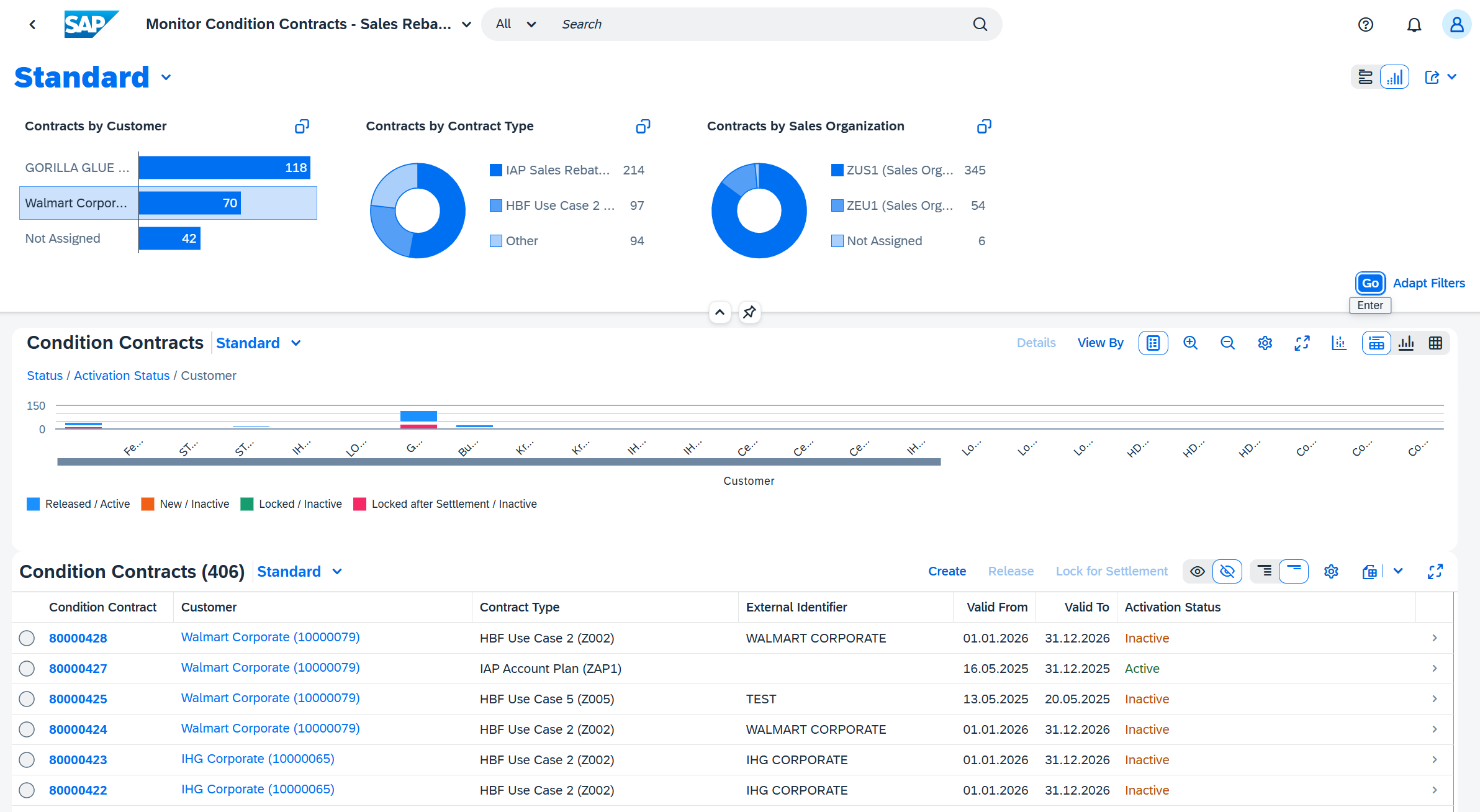Open the View By menu

(1100, 343)
